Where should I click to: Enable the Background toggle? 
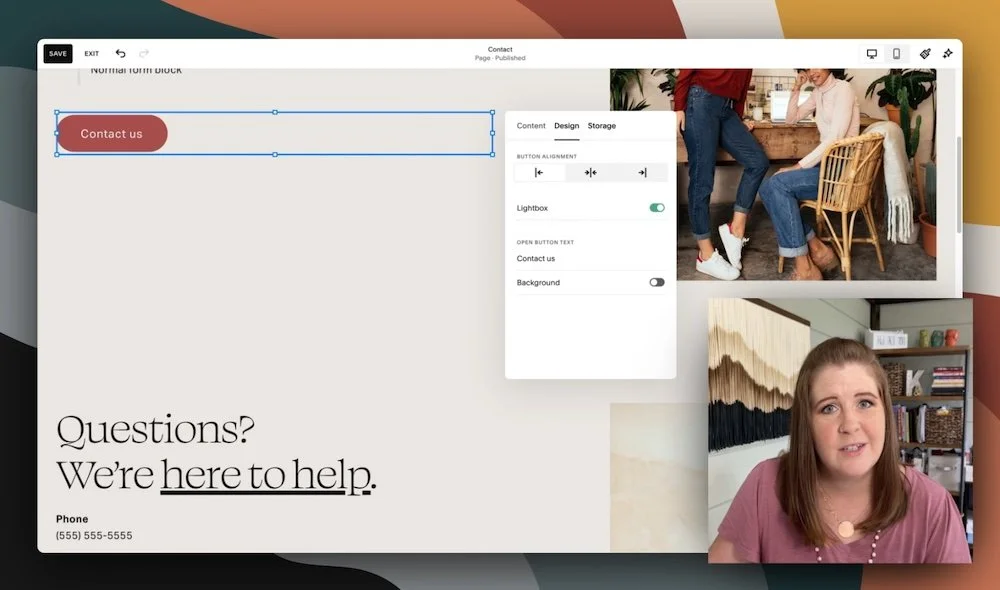[657, 283]
